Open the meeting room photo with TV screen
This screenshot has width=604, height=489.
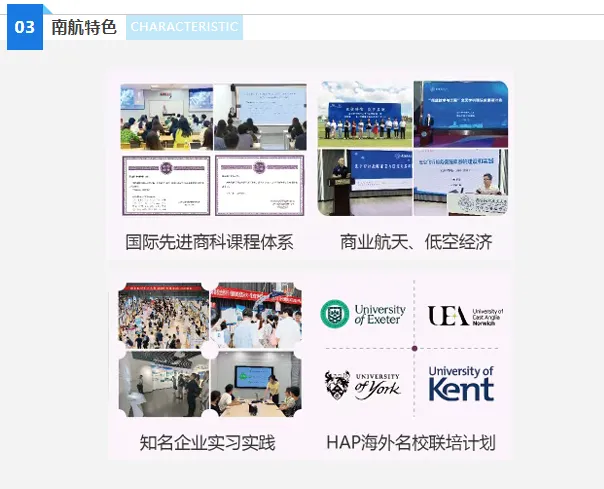(256, 384)
